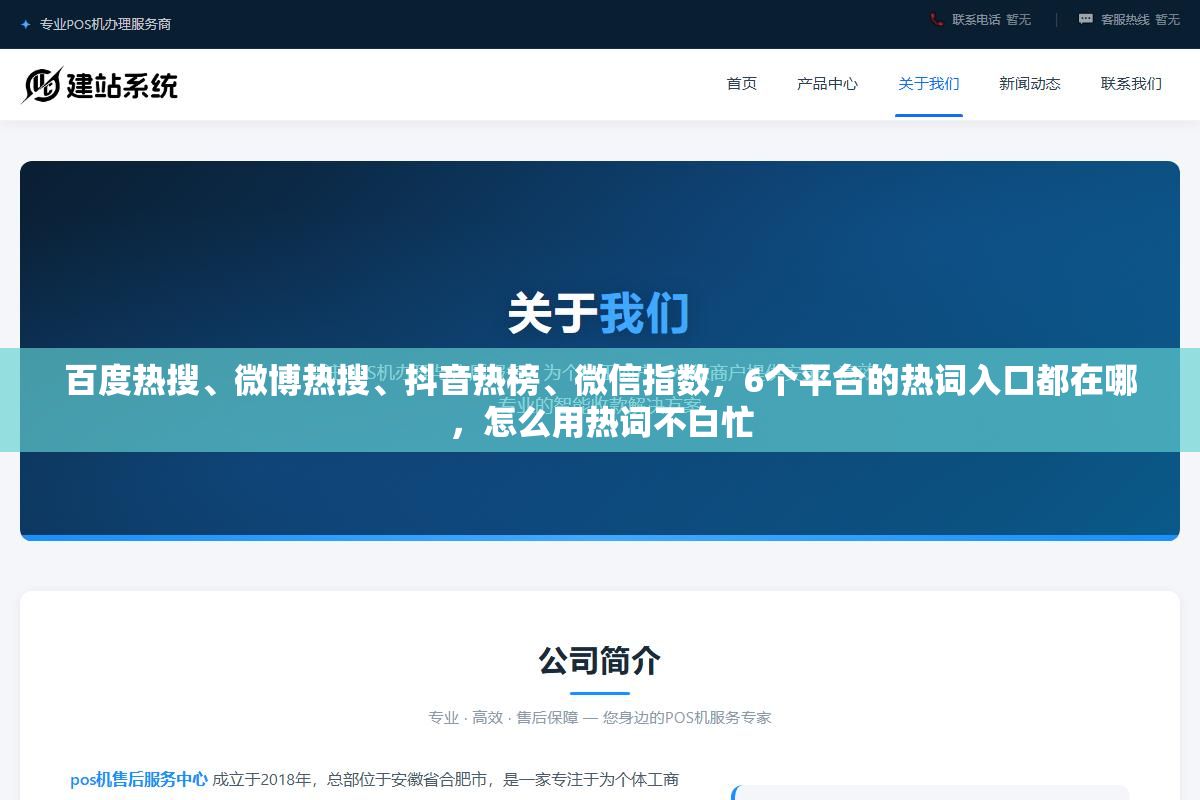Open the 联系我们 page
The image size is (1200, 800).
point(1131,84)
